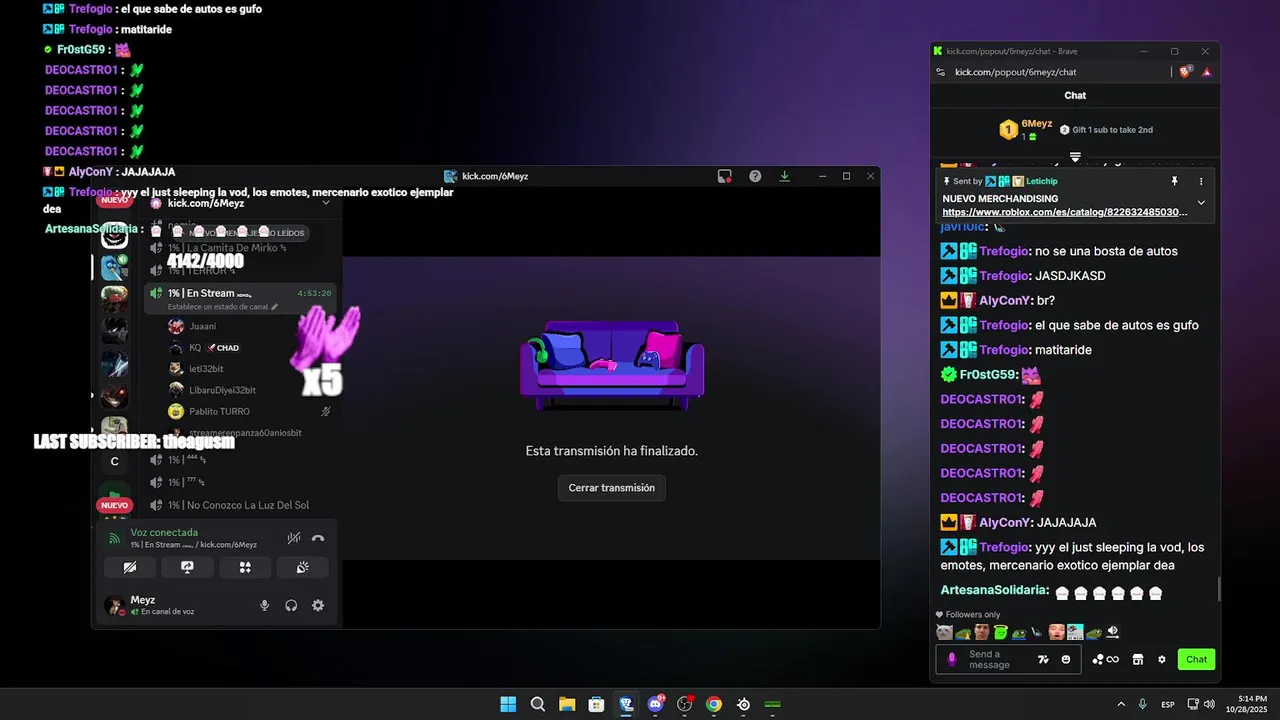Expand pinned message with chevron arrow
Image resolution: width=1280 pixels, height=720 pixels.
pos(1201,202)
